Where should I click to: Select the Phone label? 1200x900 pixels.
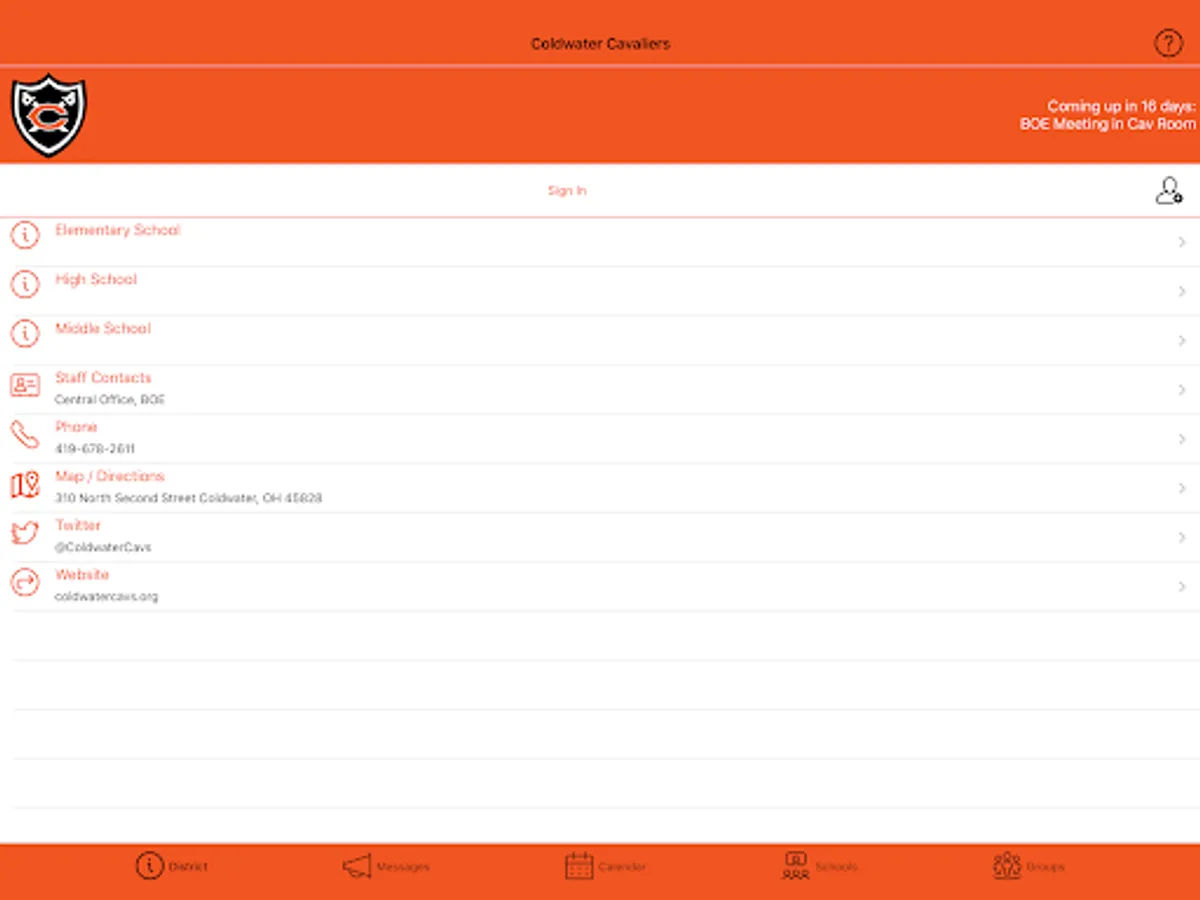pyautogui.click(x=76, y=427)
